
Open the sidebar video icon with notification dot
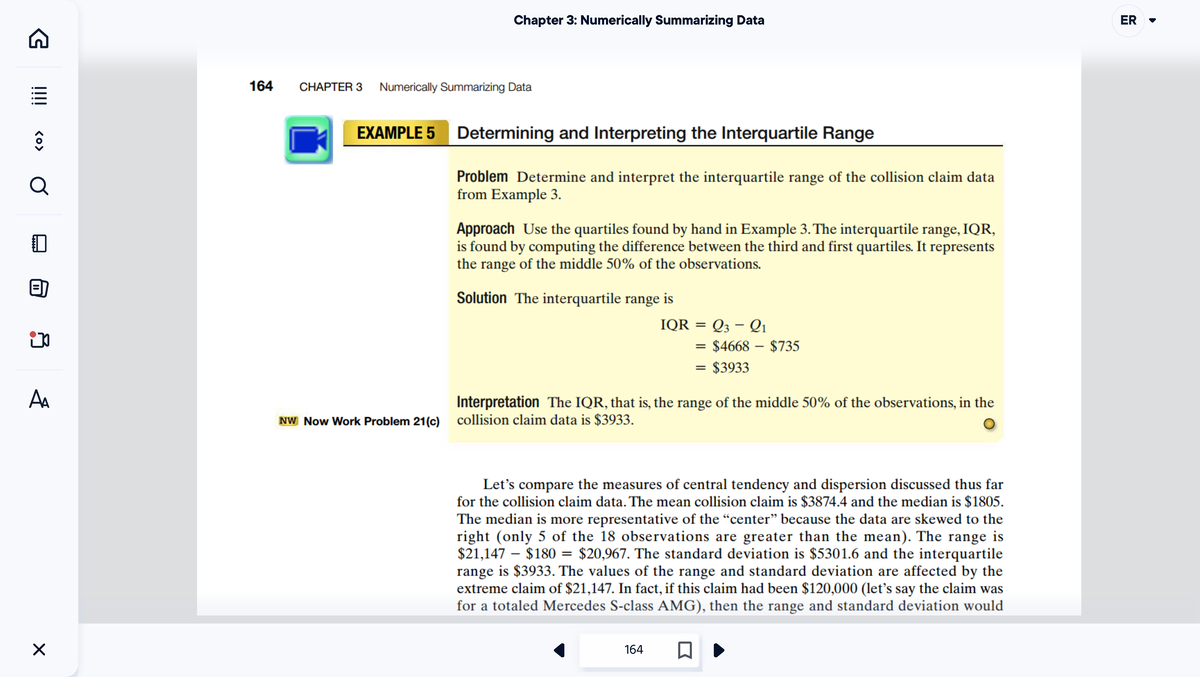pos(38,340)
